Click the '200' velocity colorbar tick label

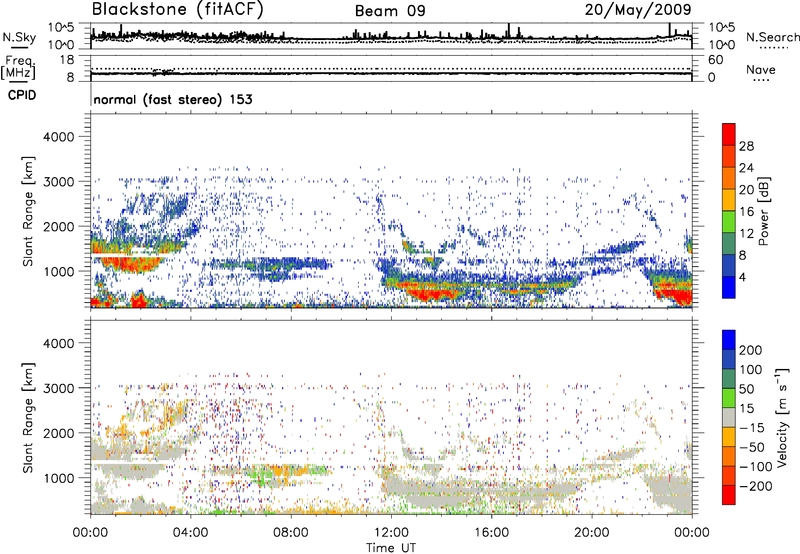point(751,350)
